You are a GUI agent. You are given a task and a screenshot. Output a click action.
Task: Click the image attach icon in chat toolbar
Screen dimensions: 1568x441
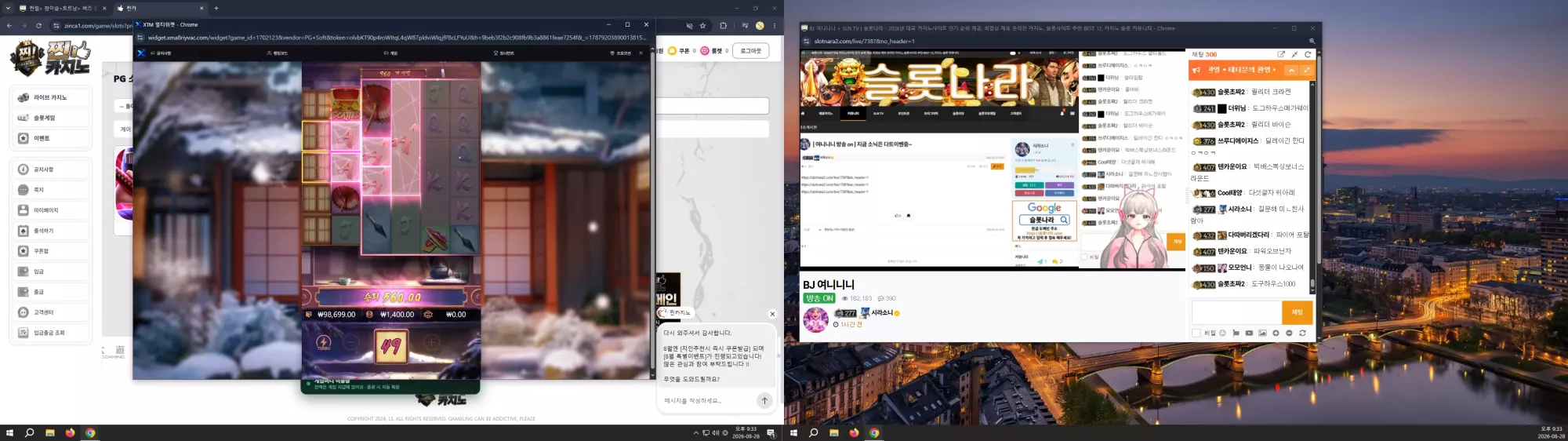tap(1262, 333)
